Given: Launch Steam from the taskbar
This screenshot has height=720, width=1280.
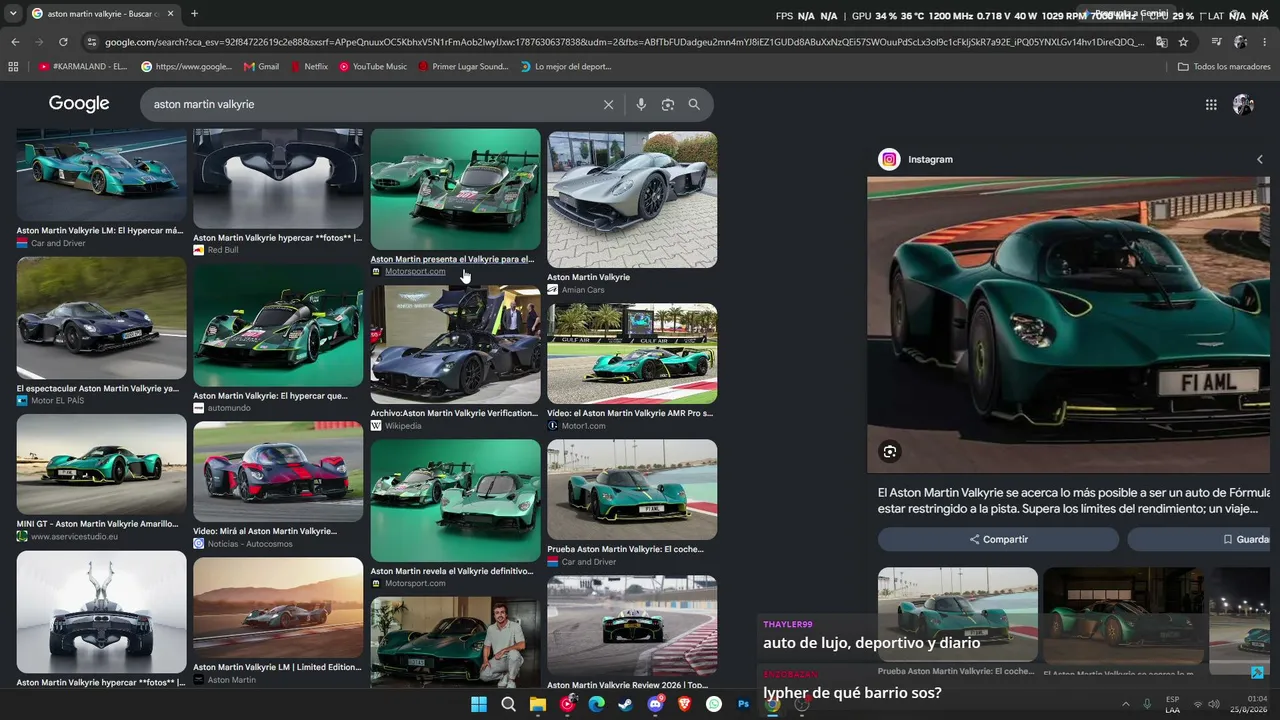Looking at the screenshot, I should tap(626, 704).
